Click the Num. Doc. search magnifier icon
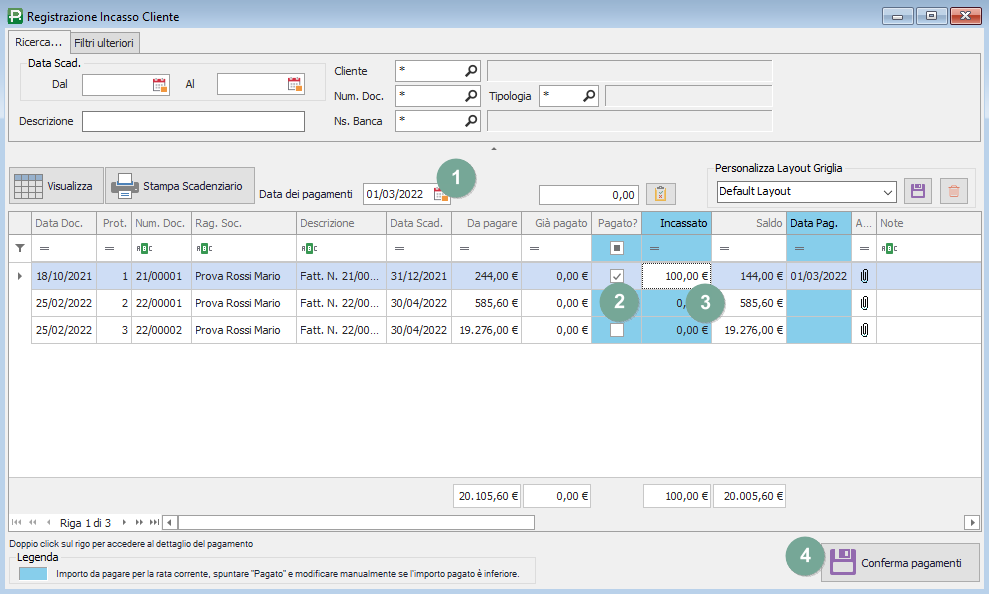 pyautogui.click(x=471, y=96)
